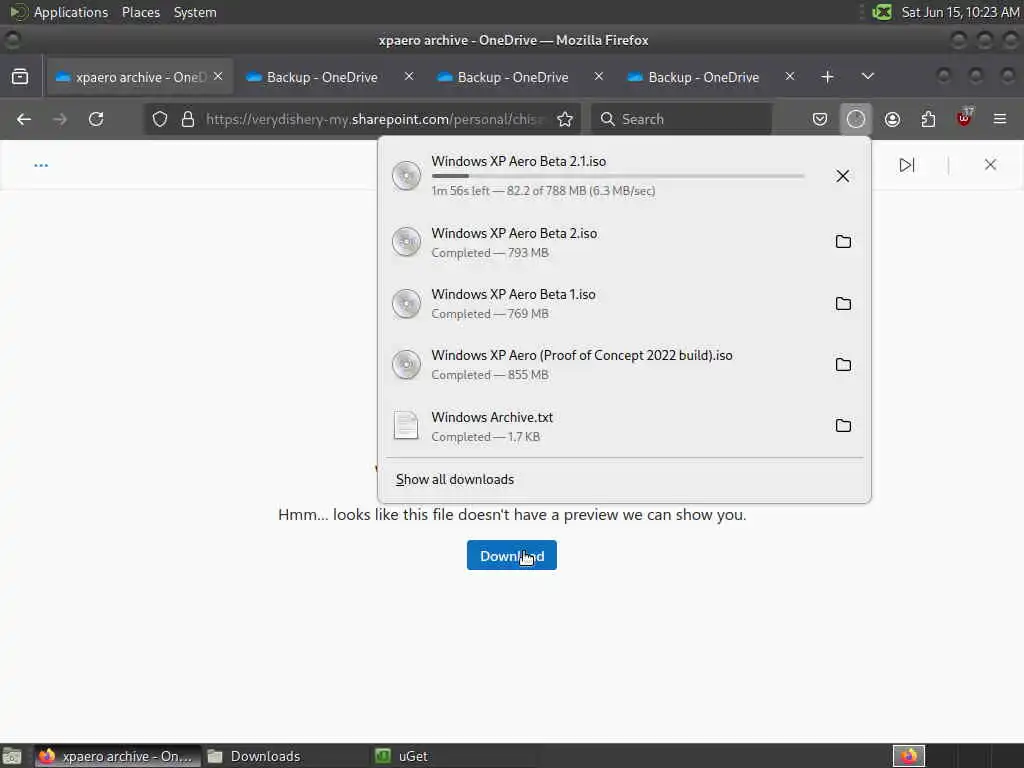Open the OneDrive three-dots more menu

(40, 165)
